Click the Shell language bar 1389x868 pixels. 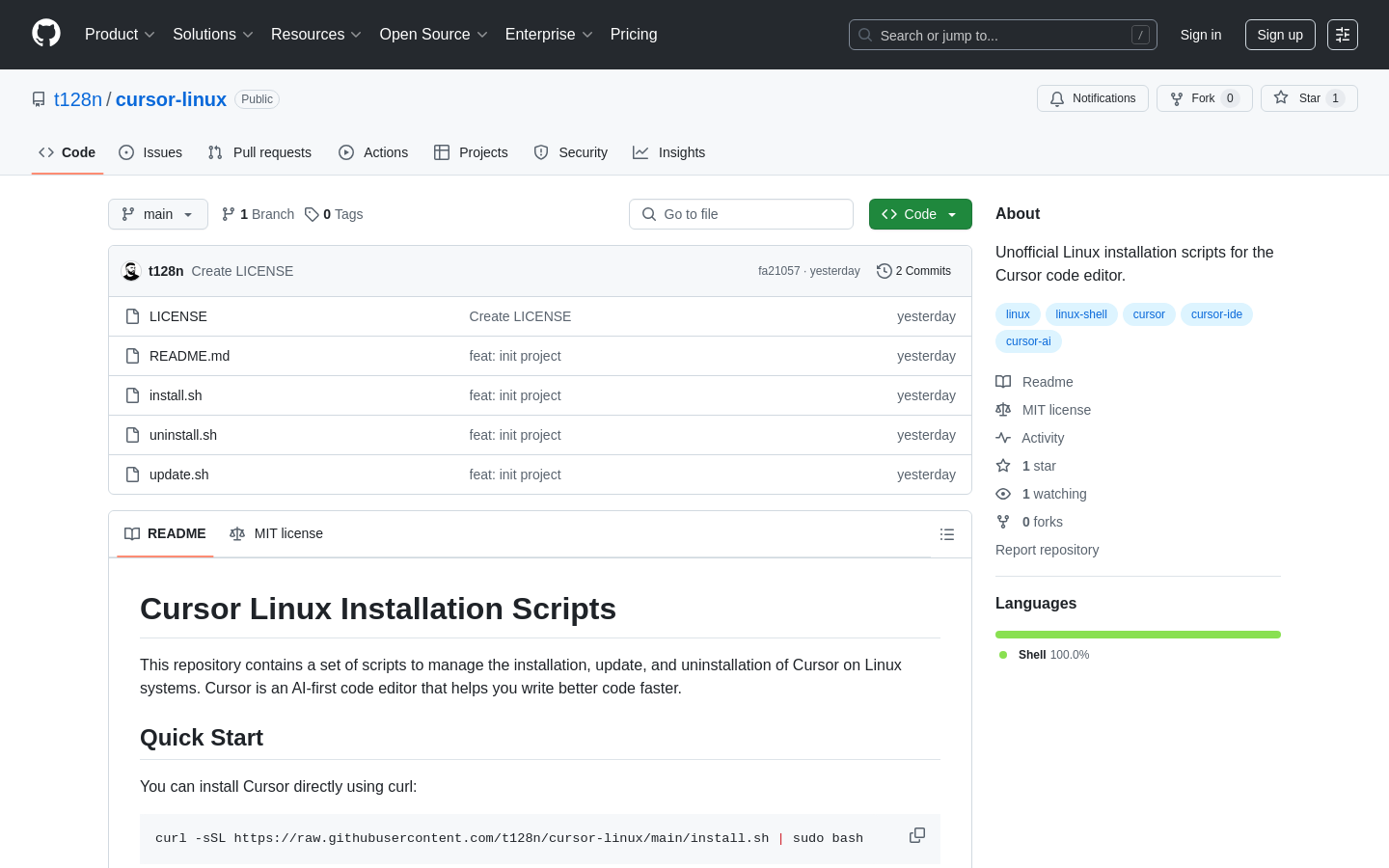click(x=1138, y=635)
